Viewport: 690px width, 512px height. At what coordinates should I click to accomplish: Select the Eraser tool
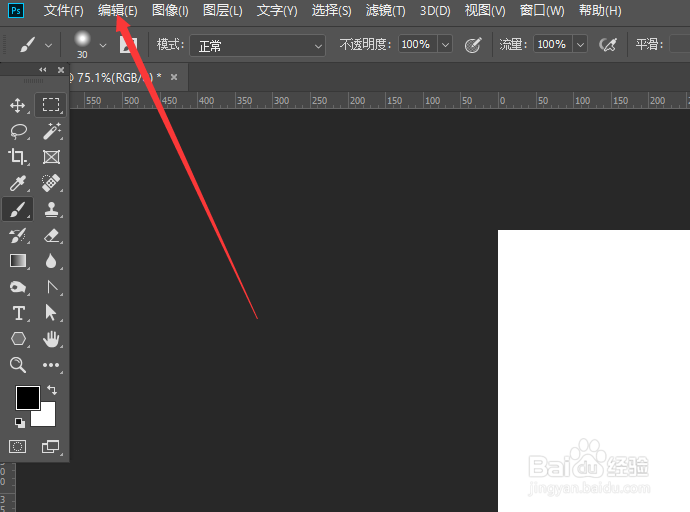[x=51, y=236]
